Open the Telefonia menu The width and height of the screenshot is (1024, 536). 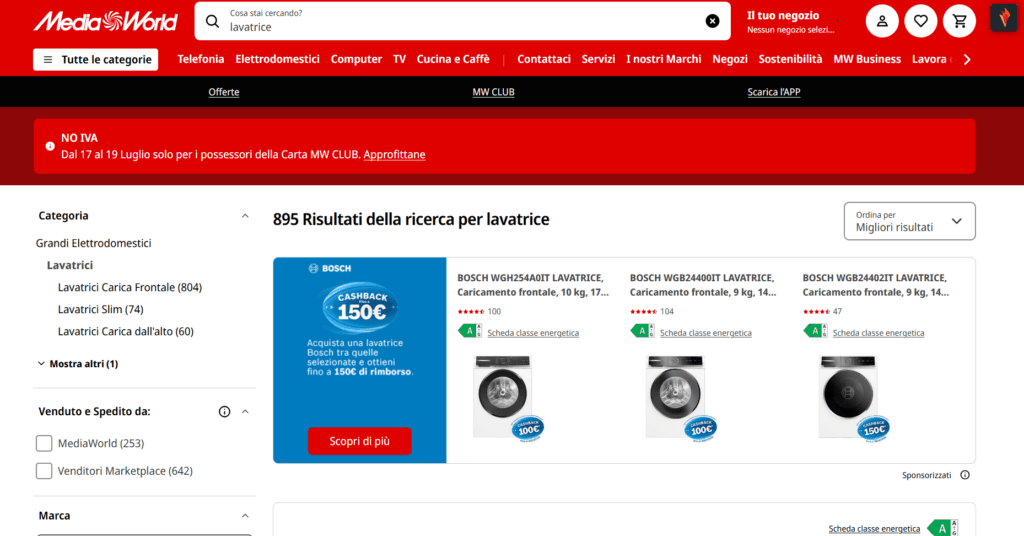tap(200, 59)
